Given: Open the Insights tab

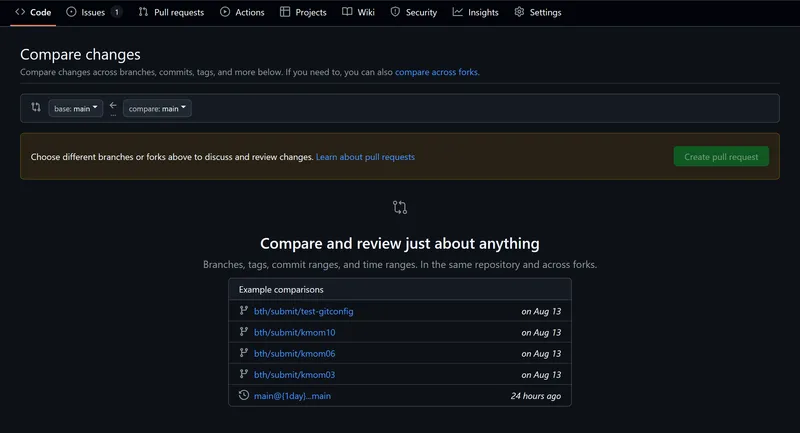Looking at the screenshot, I should click(x=475, y=12).
